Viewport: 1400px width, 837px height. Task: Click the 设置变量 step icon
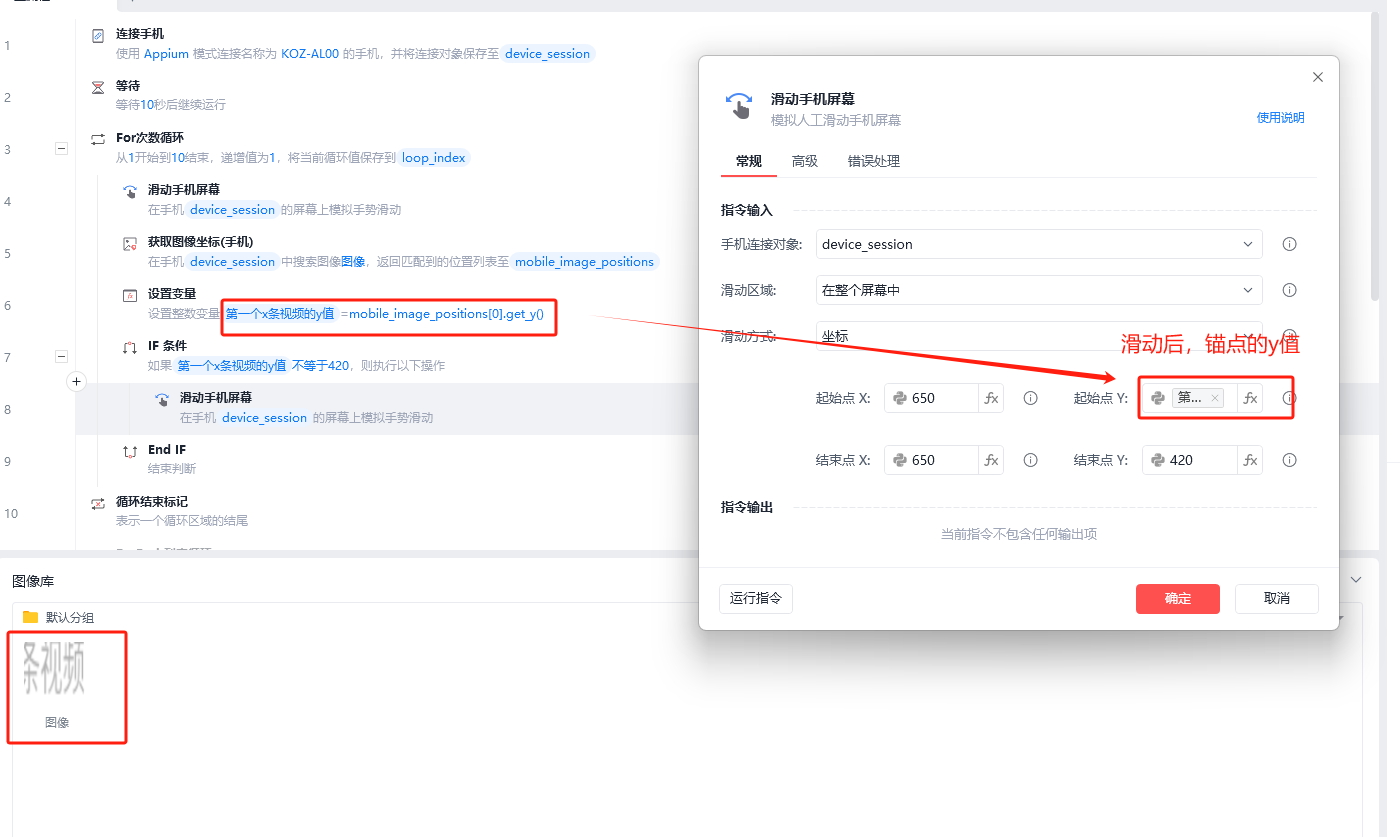pos(130,295)
